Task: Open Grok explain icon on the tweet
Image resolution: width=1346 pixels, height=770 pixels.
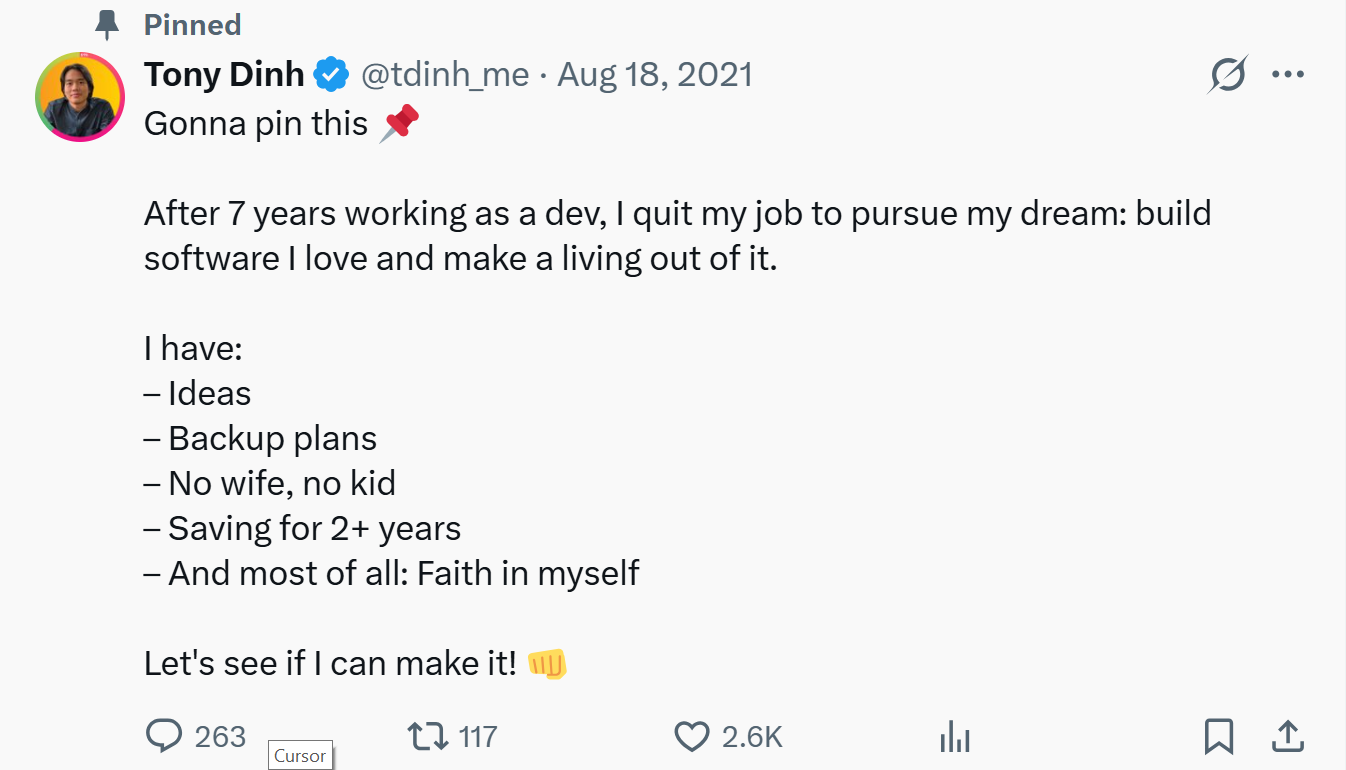Action: pyautogui.click(x=1227, y=75)
